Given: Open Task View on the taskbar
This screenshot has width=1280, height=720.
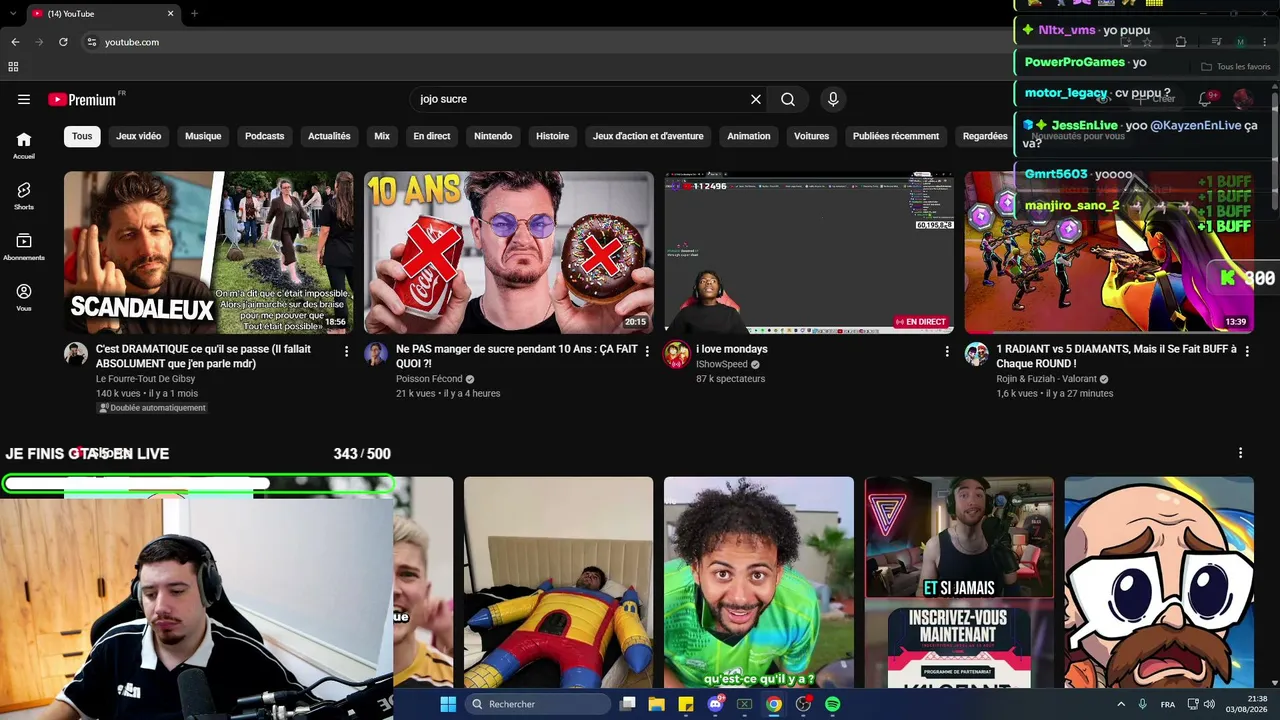Looking at the screenshot, I should 627,704.
